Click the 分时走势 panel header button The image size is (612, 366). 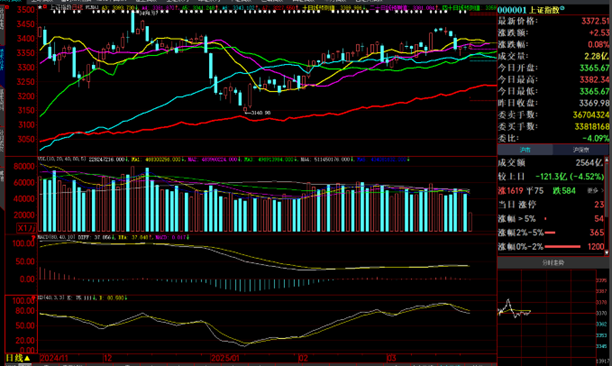[x=553, y=263]
